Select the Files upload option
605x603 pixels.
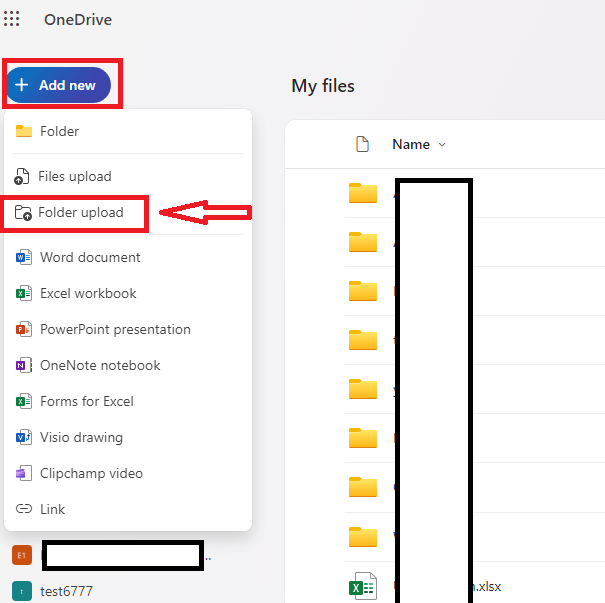click(x=128, y=176)
